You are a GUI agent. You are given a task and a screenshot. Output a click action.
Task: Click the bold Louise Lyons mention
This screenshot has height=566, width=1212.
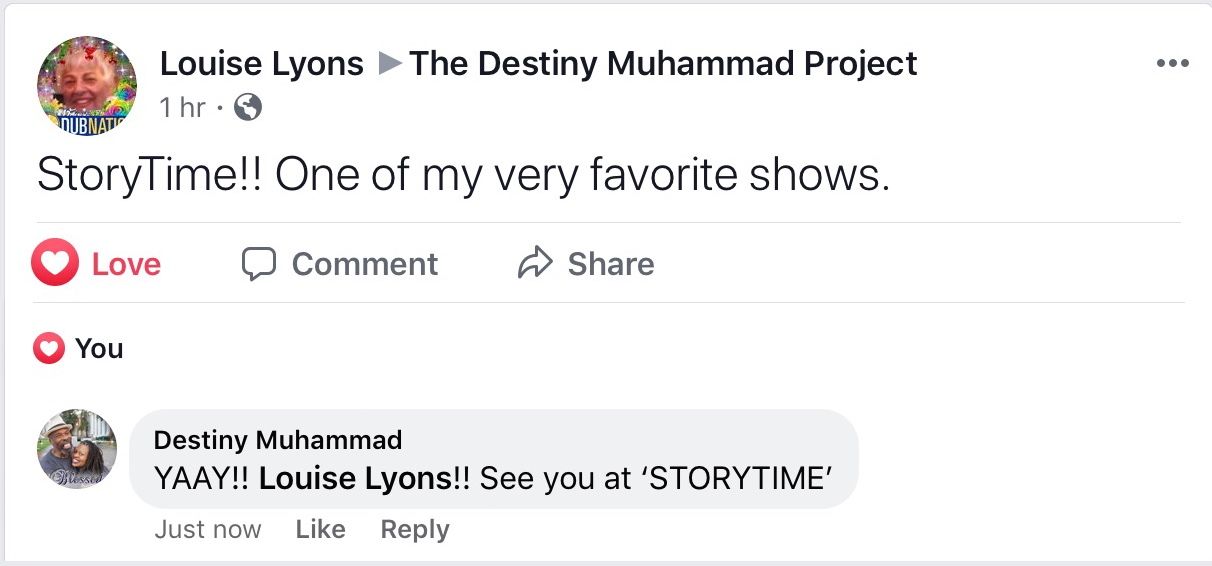[355, 478]
